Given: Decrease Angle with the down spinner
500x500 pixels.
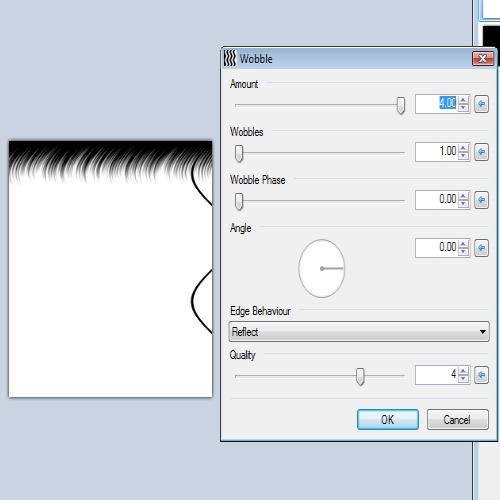Looking at the screenshot, I should [x=463, y=252].
